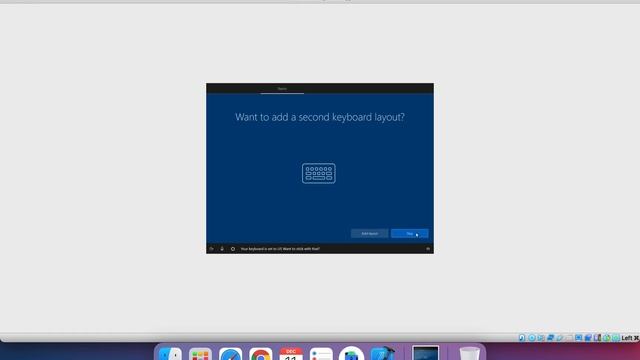Click the Skip button
Screen dimensions: 640x360
[409, 233]
